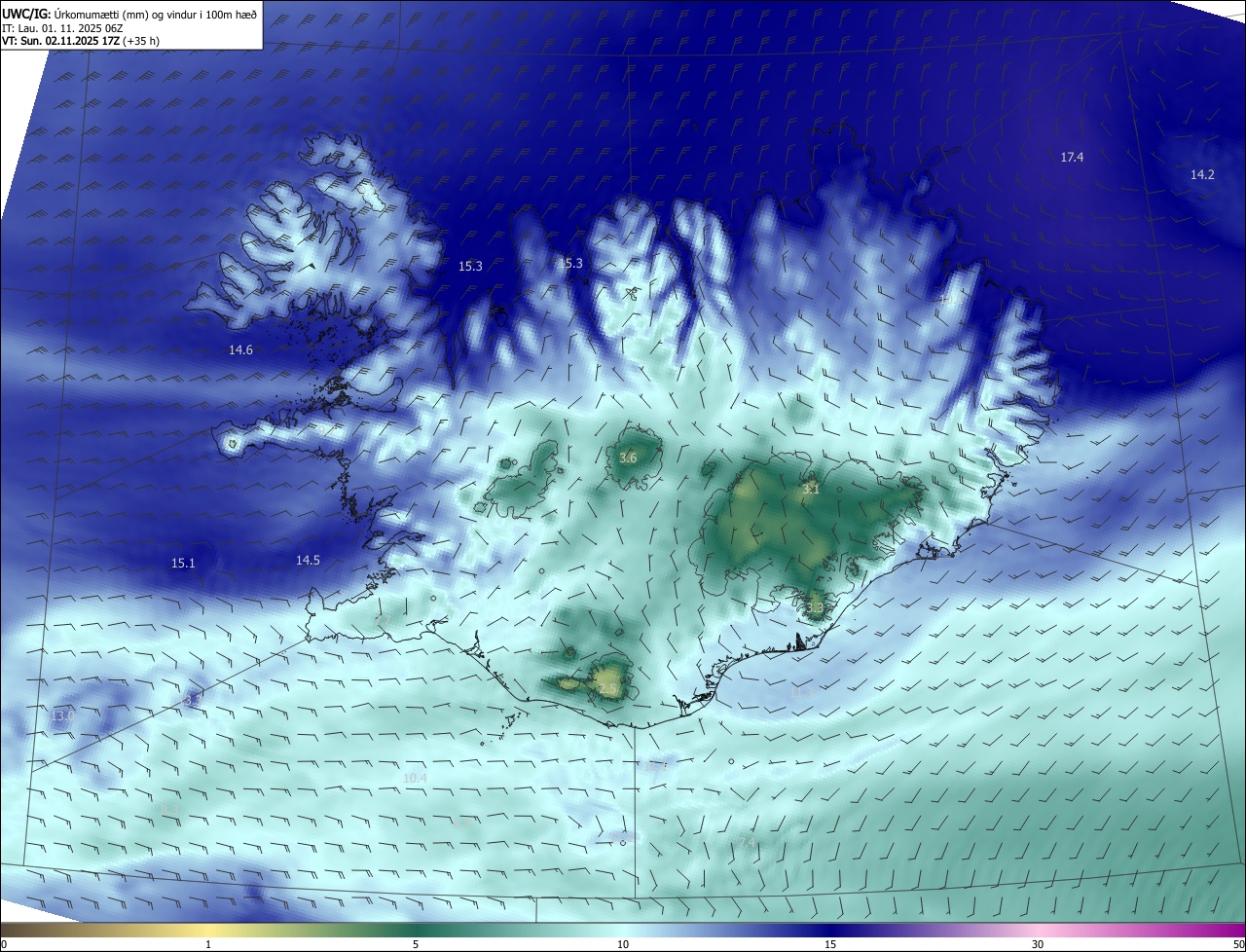
Task: Click the 50 tick on color scale
Action: pyautogui.click(x=1238, y=944)
